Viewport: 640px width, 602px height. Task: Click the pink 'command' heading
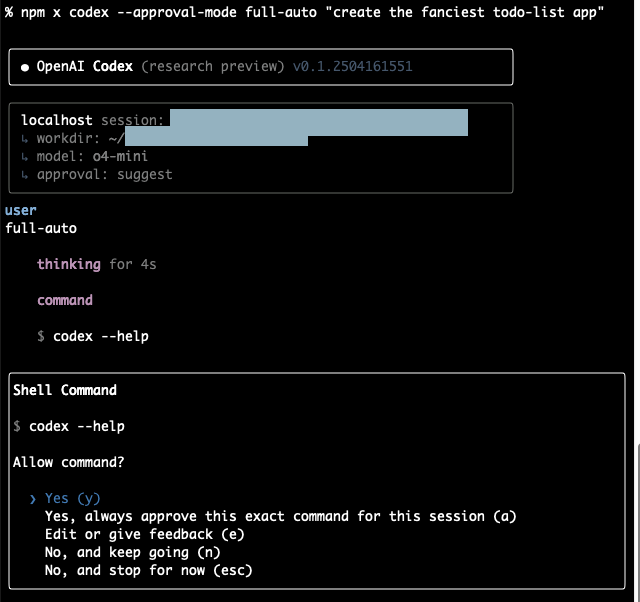pyautogui.click(x=65, y=300)
